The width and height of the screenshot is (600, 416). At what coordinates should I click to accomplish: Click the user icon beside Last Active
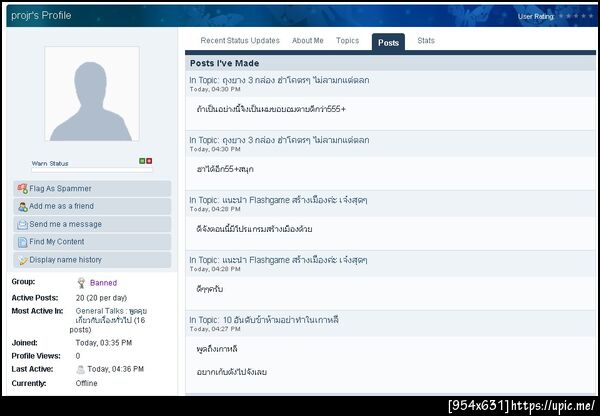pyautogui.click(x=80, y=369)
